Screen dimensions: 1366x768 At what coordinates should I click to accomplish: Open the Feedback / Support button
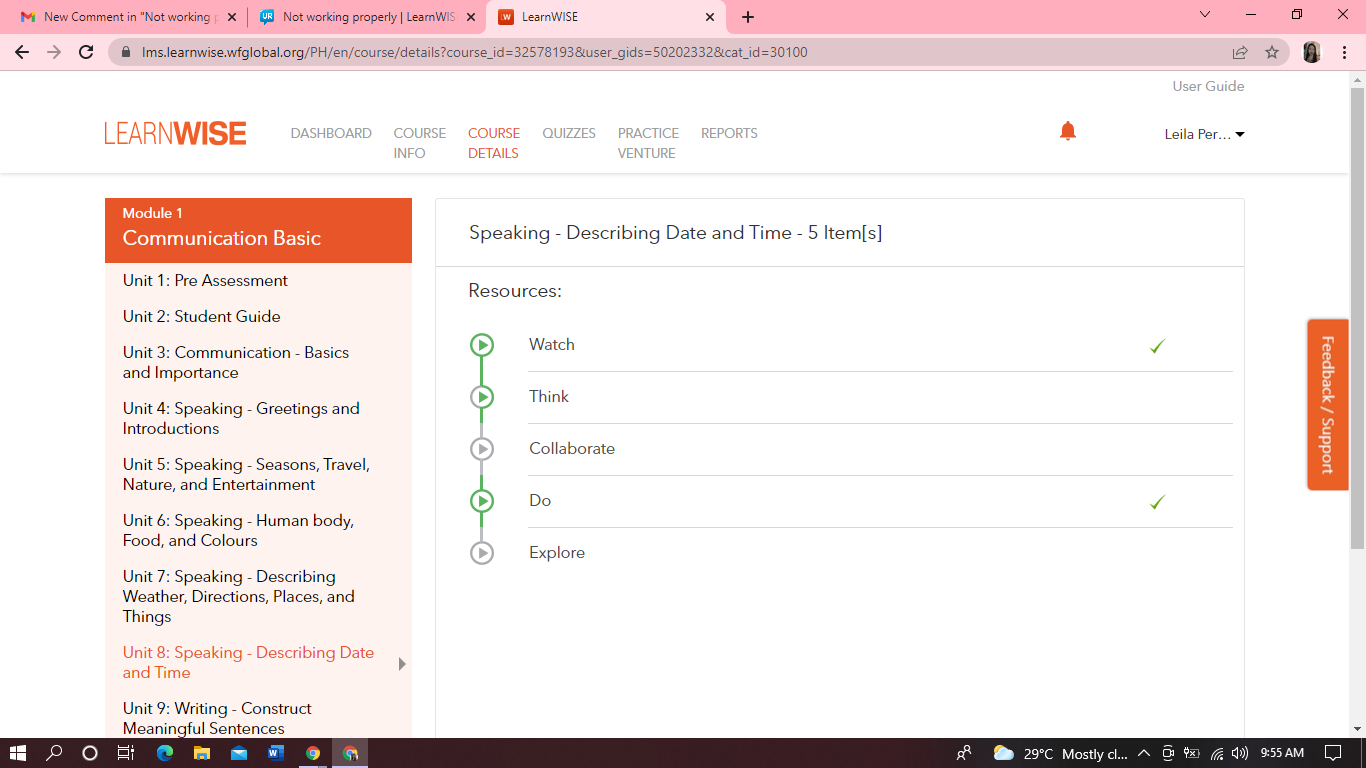pyautogui.click(x=1327, y=404)
